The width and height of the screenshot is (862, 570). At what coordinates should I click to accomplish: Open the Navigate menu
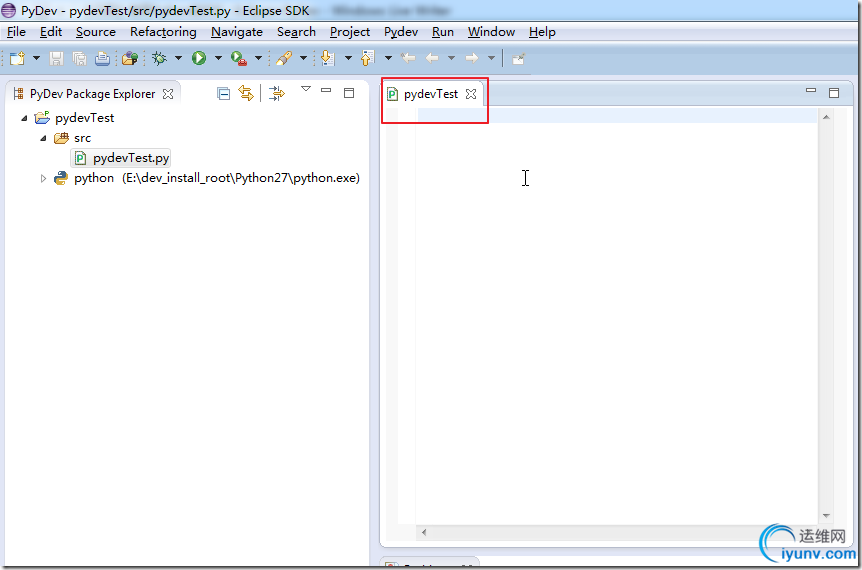(x=237, y=32)
